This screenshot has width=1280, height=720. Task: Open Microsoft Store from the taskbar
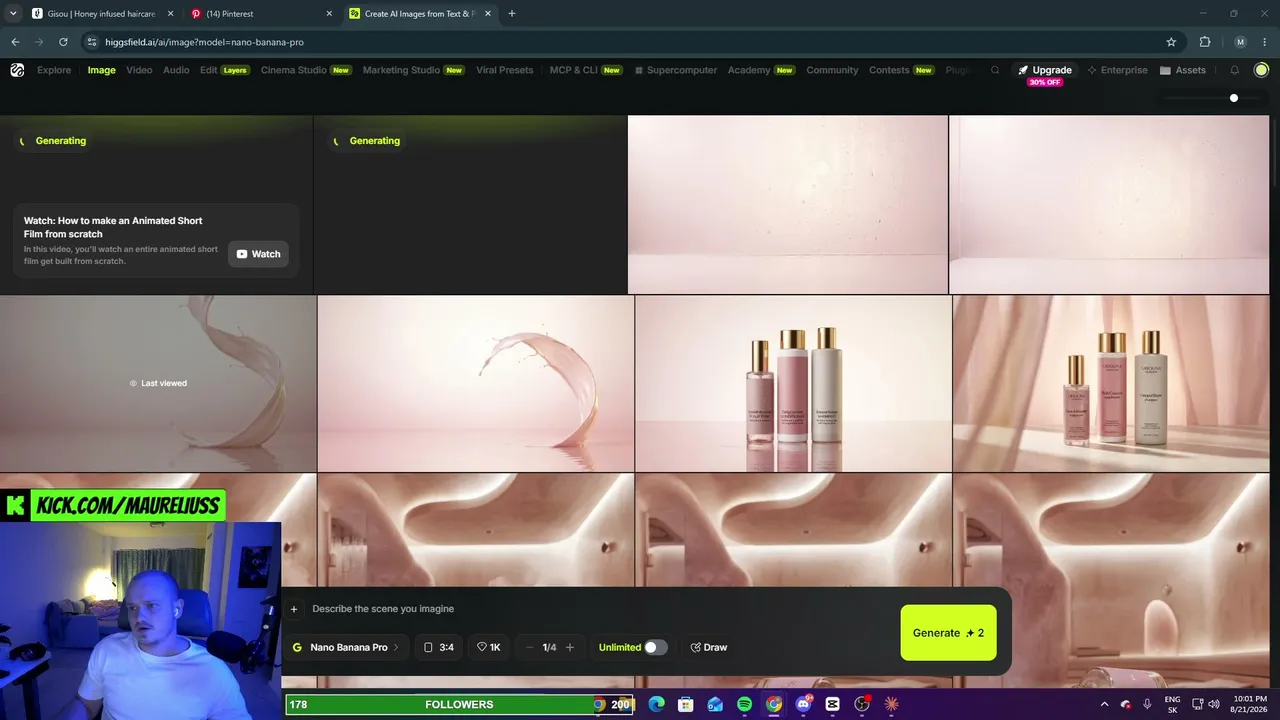[686, 704]
